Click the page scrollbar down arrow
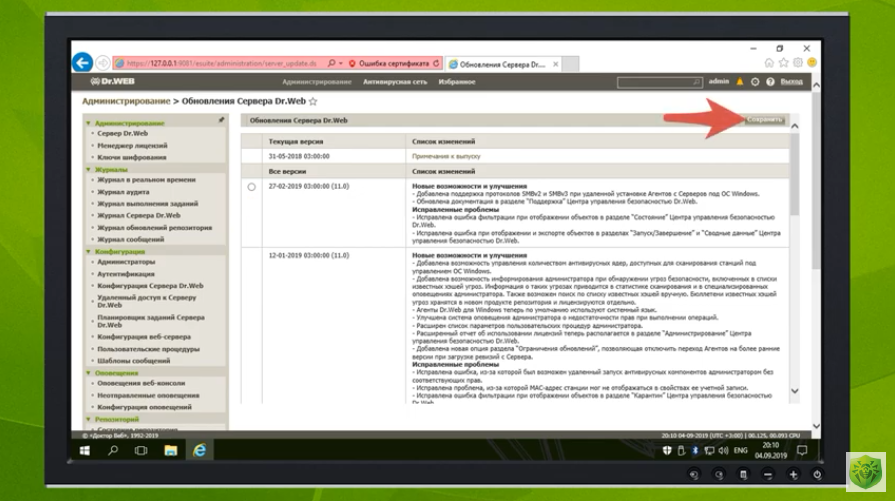 click(x=816, y=426)
